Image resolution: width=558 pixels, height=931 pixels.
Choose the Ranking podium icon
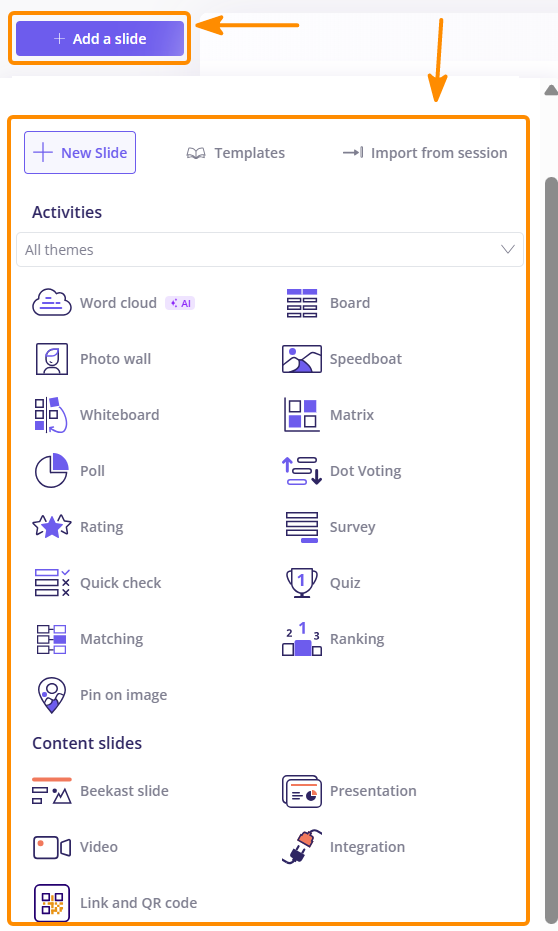302,639
